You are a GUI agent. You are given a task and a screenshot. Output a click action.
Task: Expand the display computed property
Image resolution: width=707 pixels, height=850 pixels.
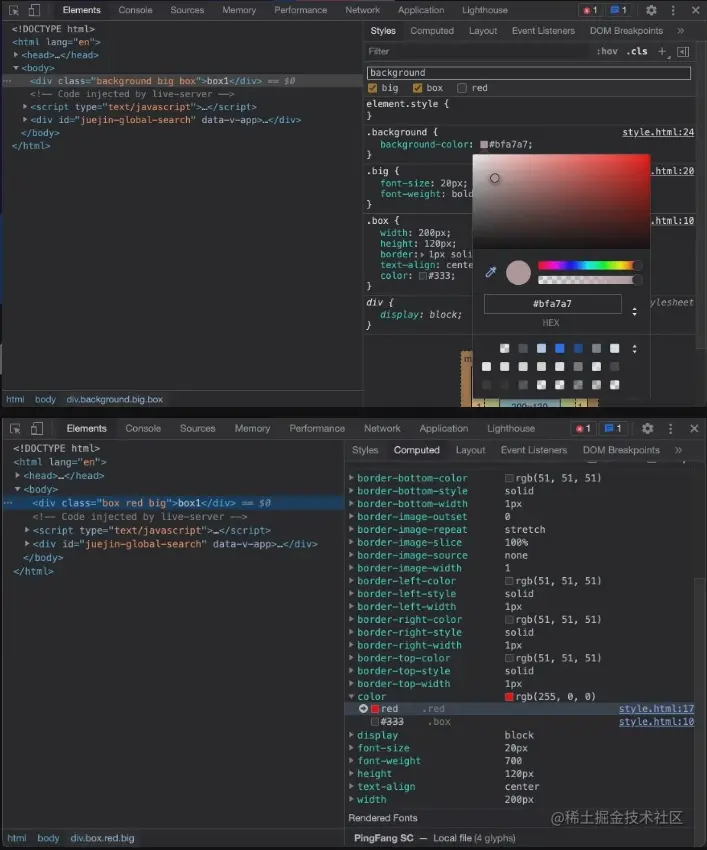[351, 735]
